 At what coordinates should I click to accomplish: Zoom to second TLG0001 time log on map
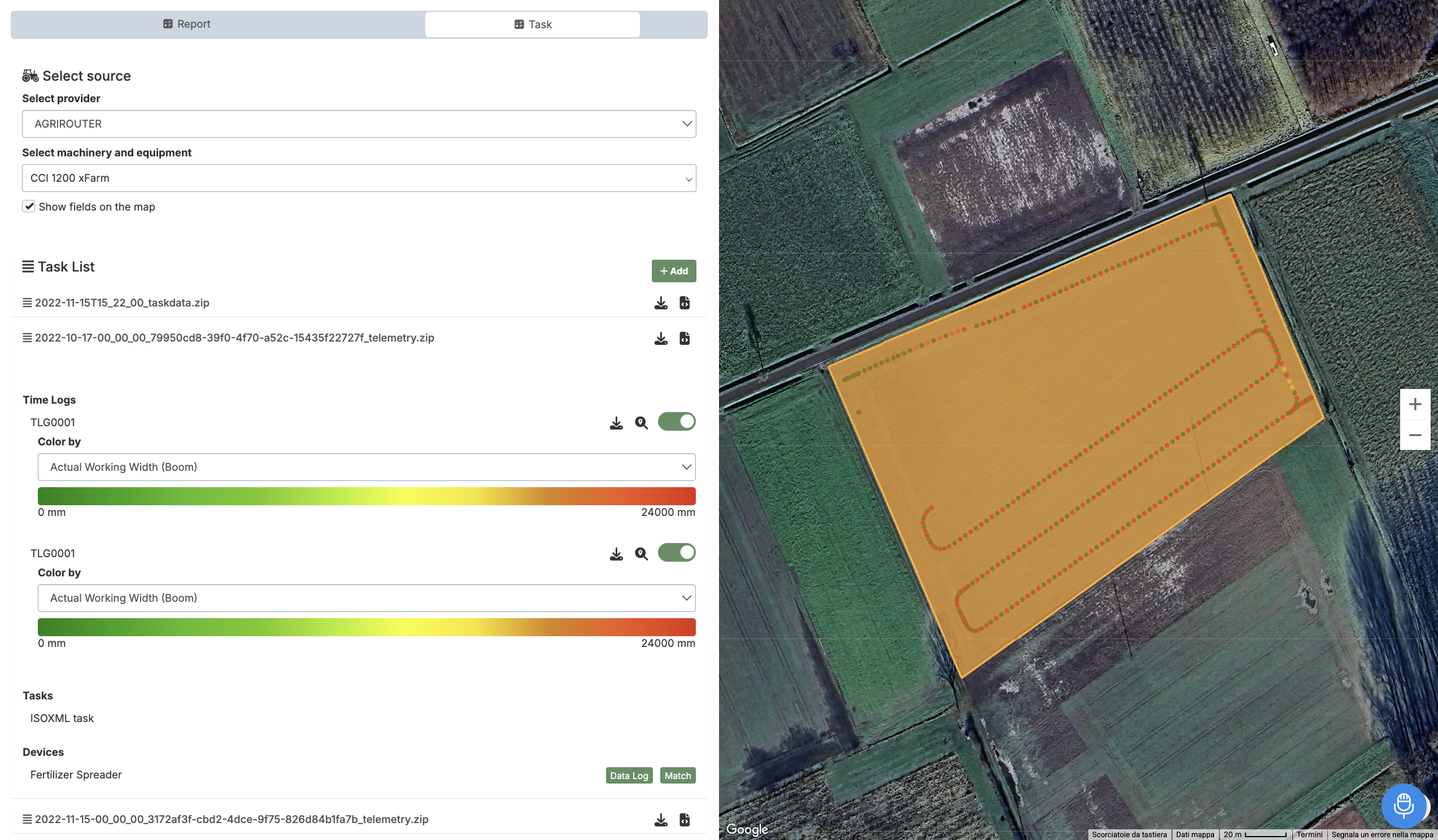(642, 554)
